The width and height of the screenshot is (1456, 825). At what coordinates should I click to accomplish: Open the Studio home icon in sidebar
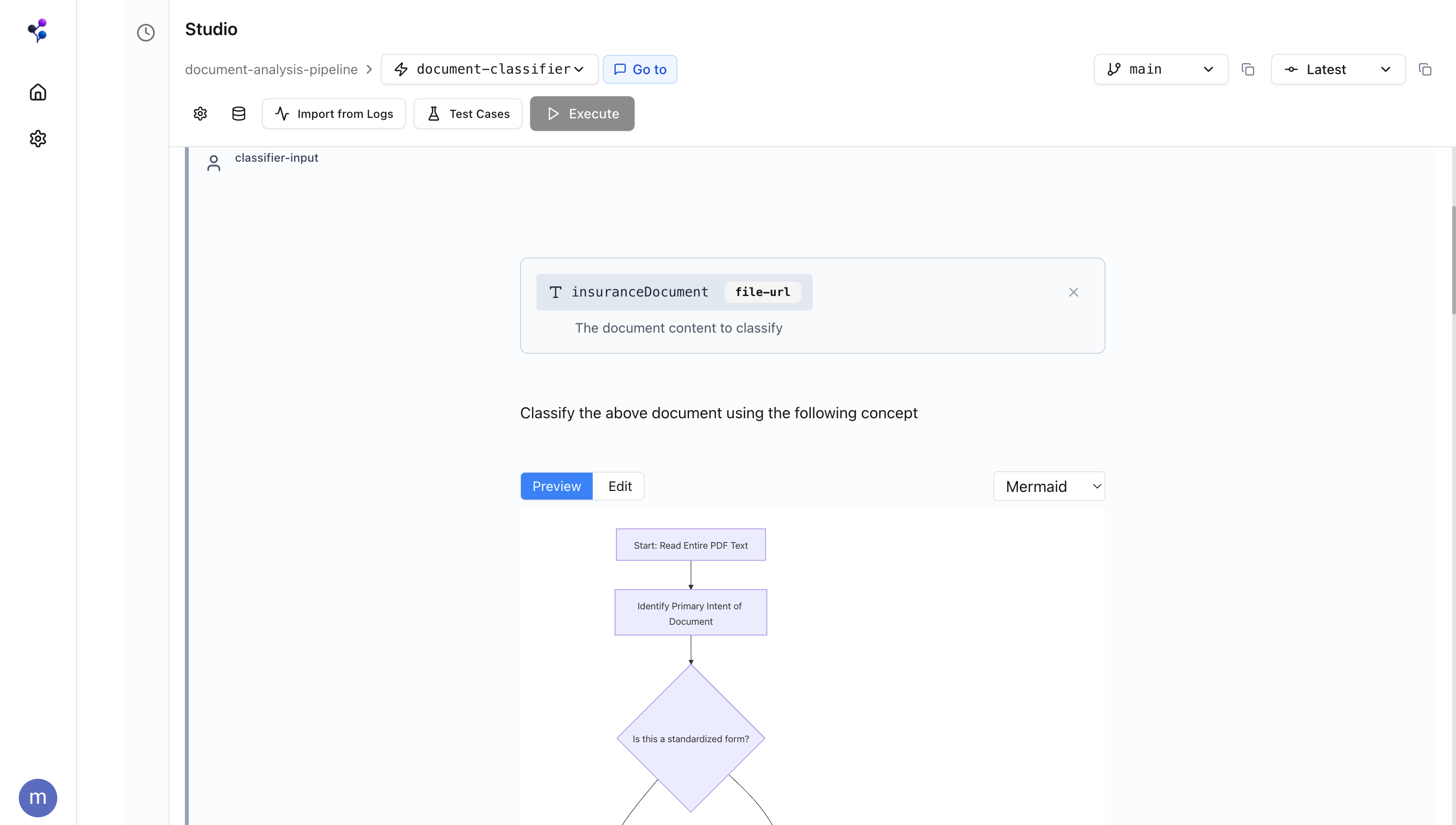pos(38,92)
